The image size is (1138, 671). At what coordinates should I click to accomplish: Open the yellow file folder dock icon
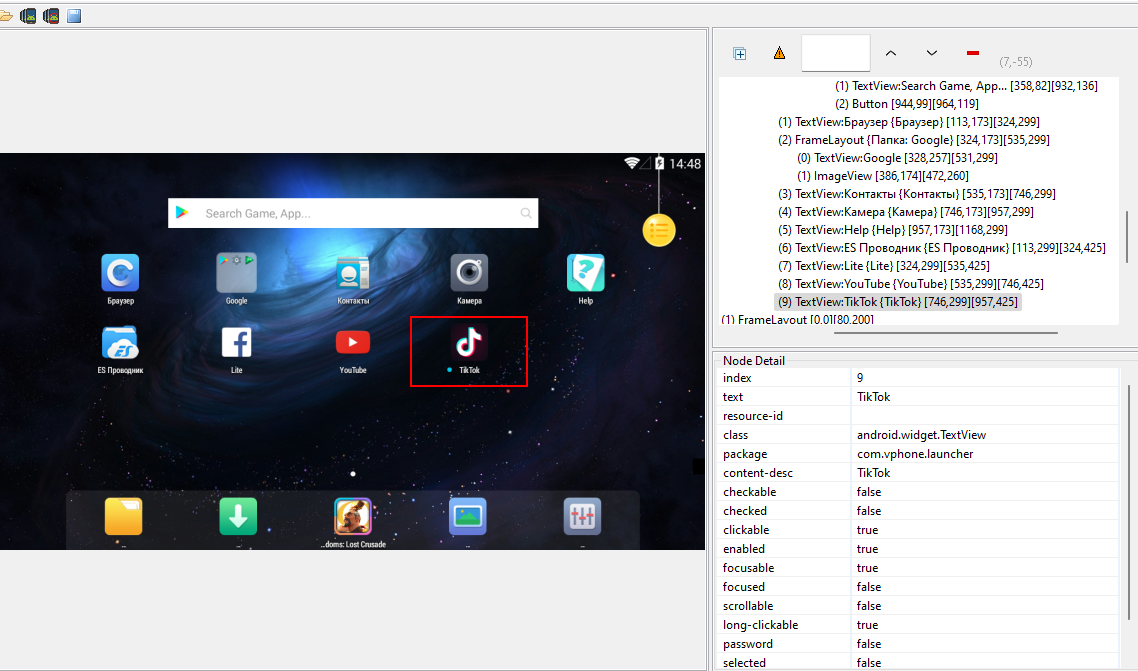pyautogui.click(x=123, y=516)
